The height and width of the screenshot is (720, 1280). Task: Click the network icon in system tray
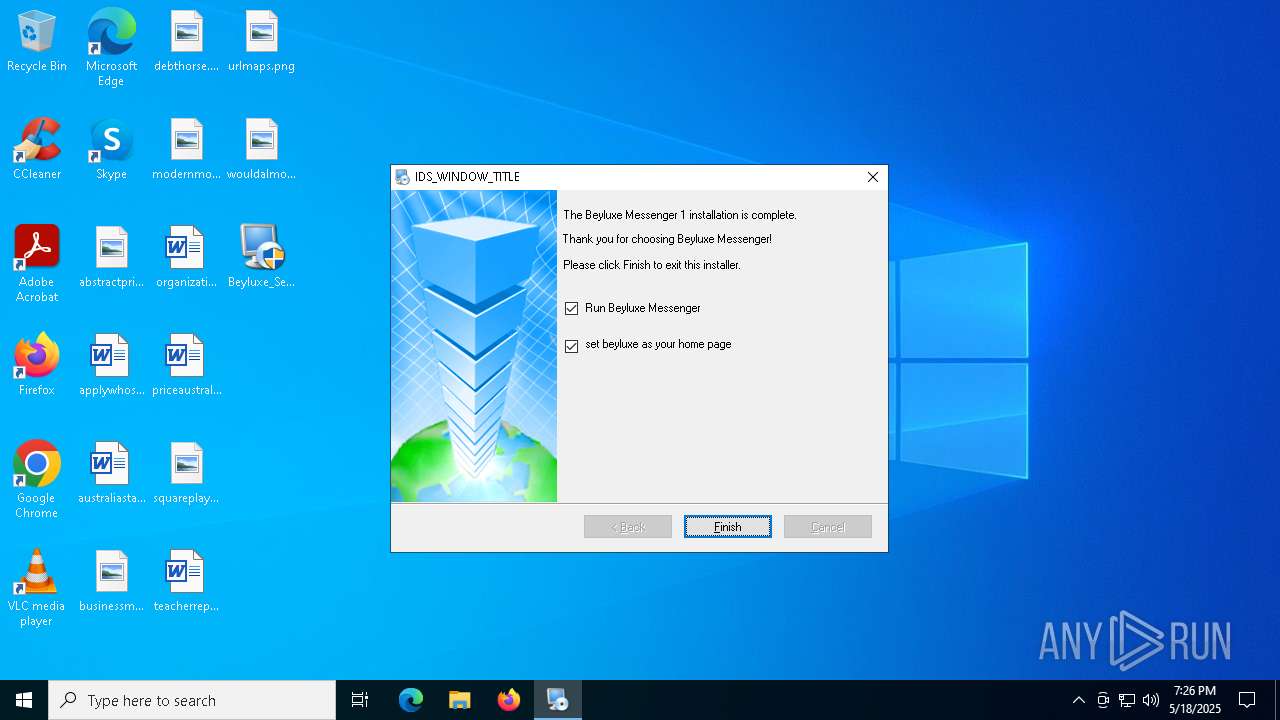point(1127,700)
